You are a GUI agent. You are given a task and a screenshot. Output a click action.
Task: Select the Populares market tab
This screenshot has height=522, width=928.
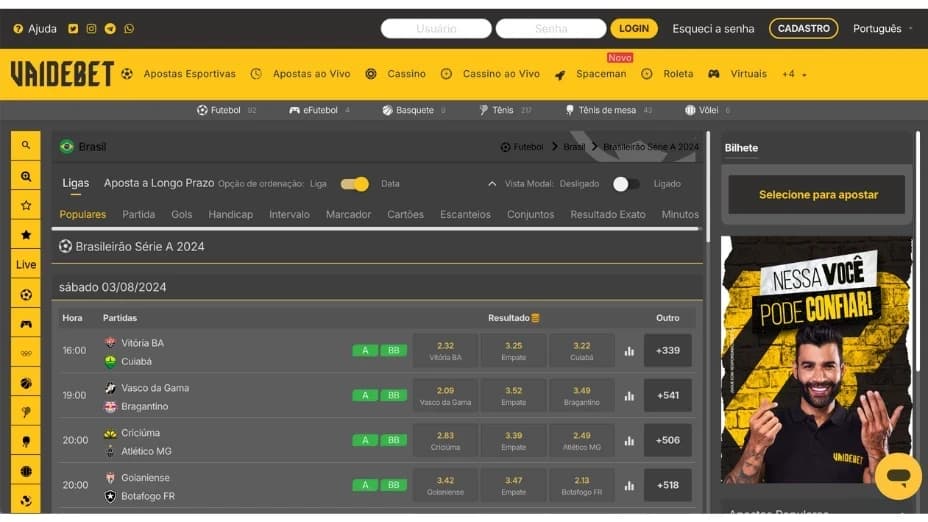[x=83, y=214]
